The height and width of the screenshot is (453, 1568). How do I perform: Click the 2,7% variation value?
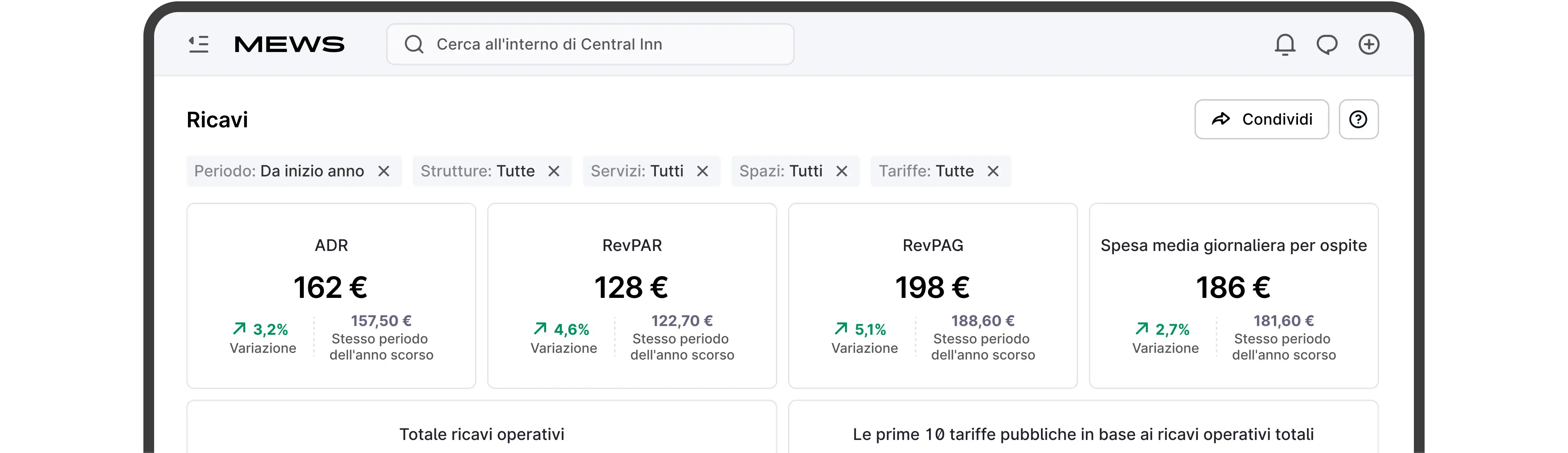[1163, 329]
